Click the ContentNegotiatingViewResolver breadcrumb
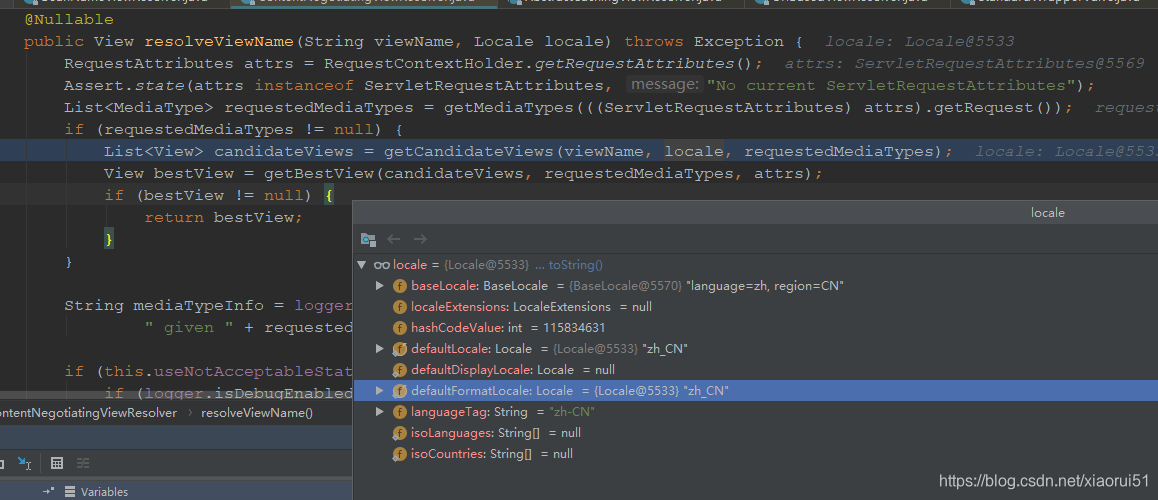The width and height of the screenshot is (1158, 500). 89,413
